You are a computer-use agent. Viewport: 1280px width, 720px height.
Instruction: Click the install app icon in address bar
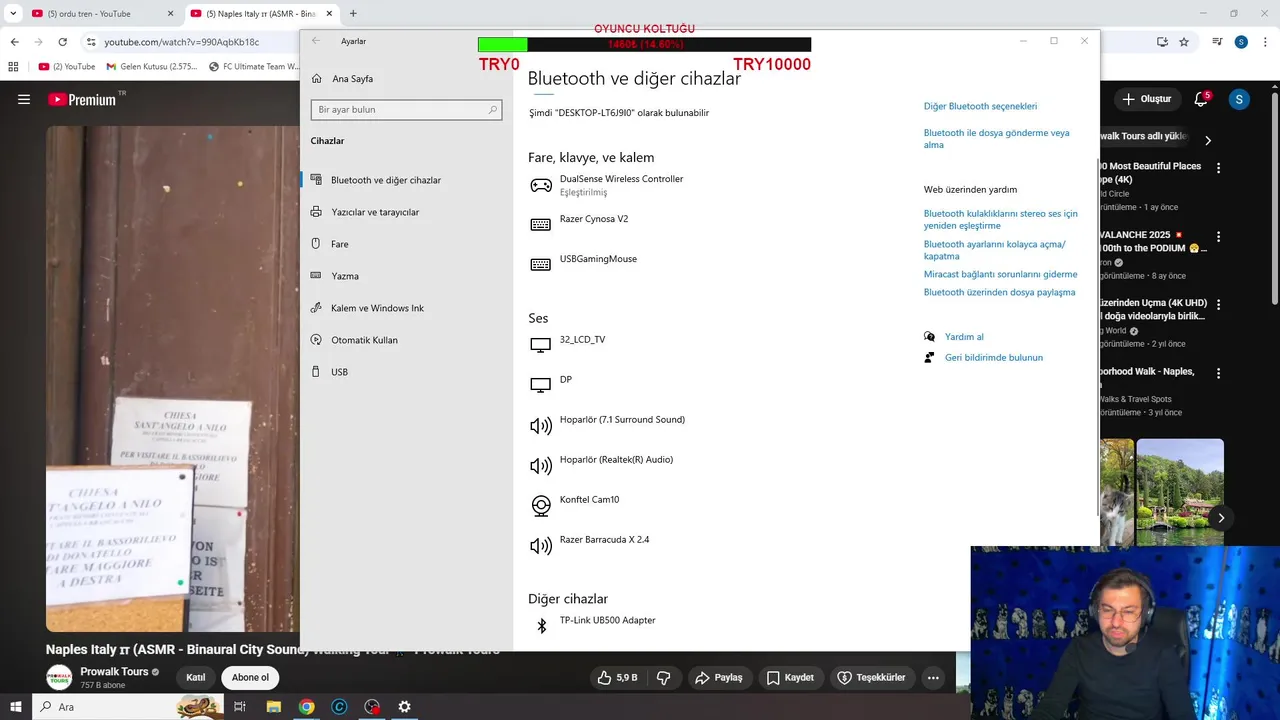[x=1162, y=42]
